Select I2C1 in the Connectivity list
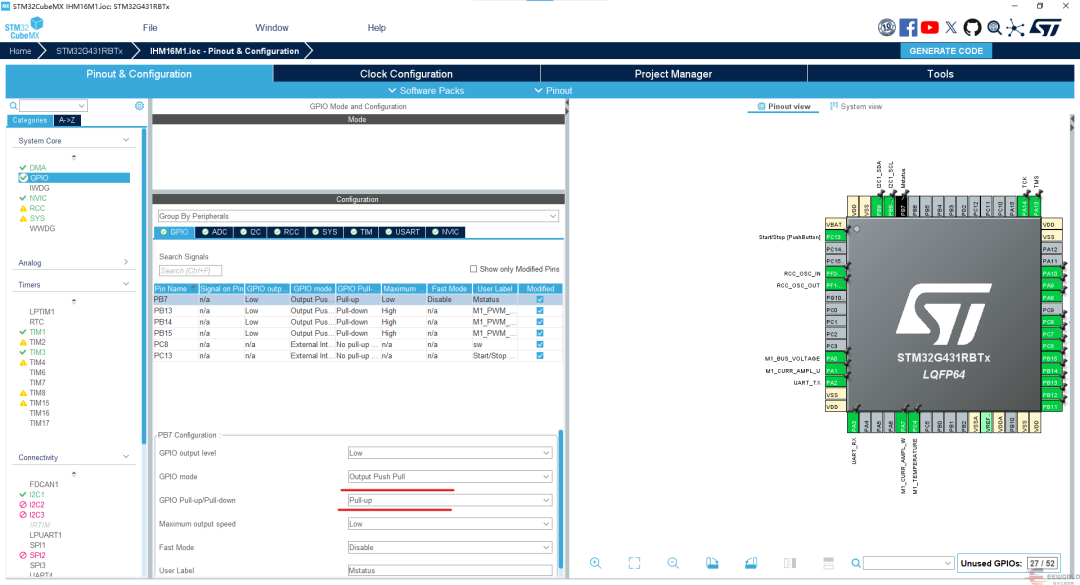 point(37,495)
